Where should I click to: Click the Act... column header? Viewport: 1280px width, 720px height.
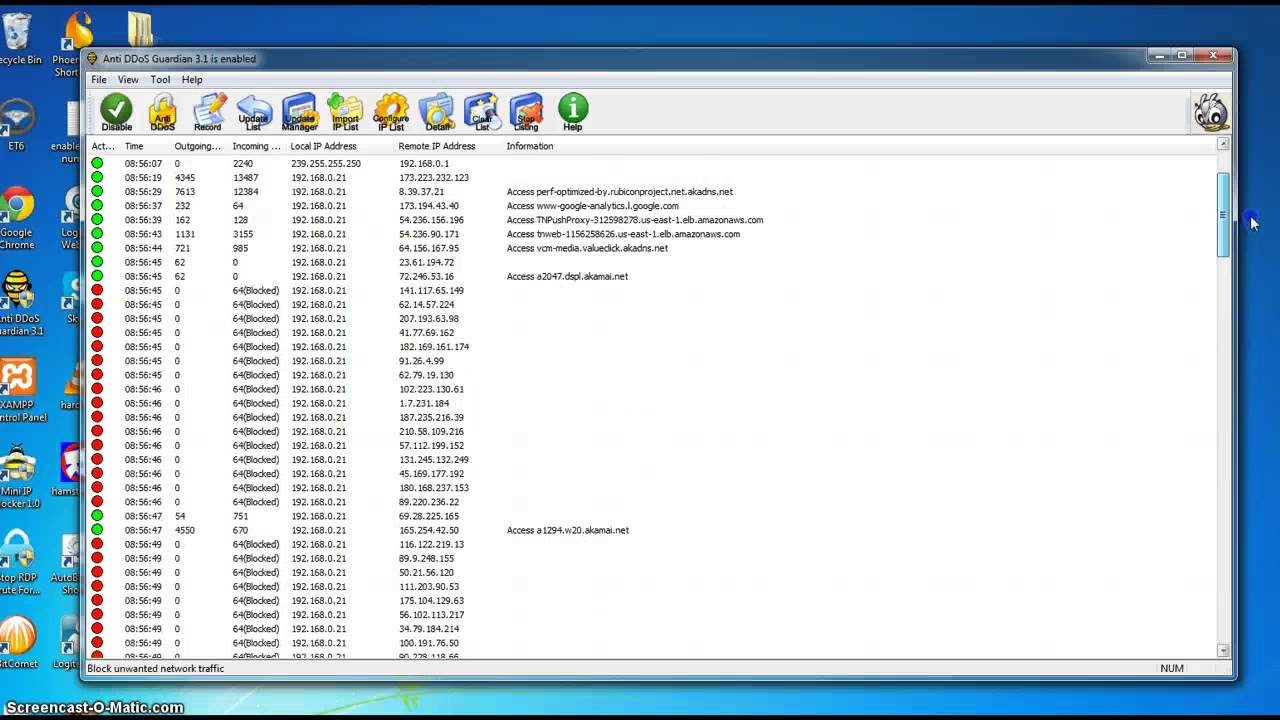click(x=103, y=146)
